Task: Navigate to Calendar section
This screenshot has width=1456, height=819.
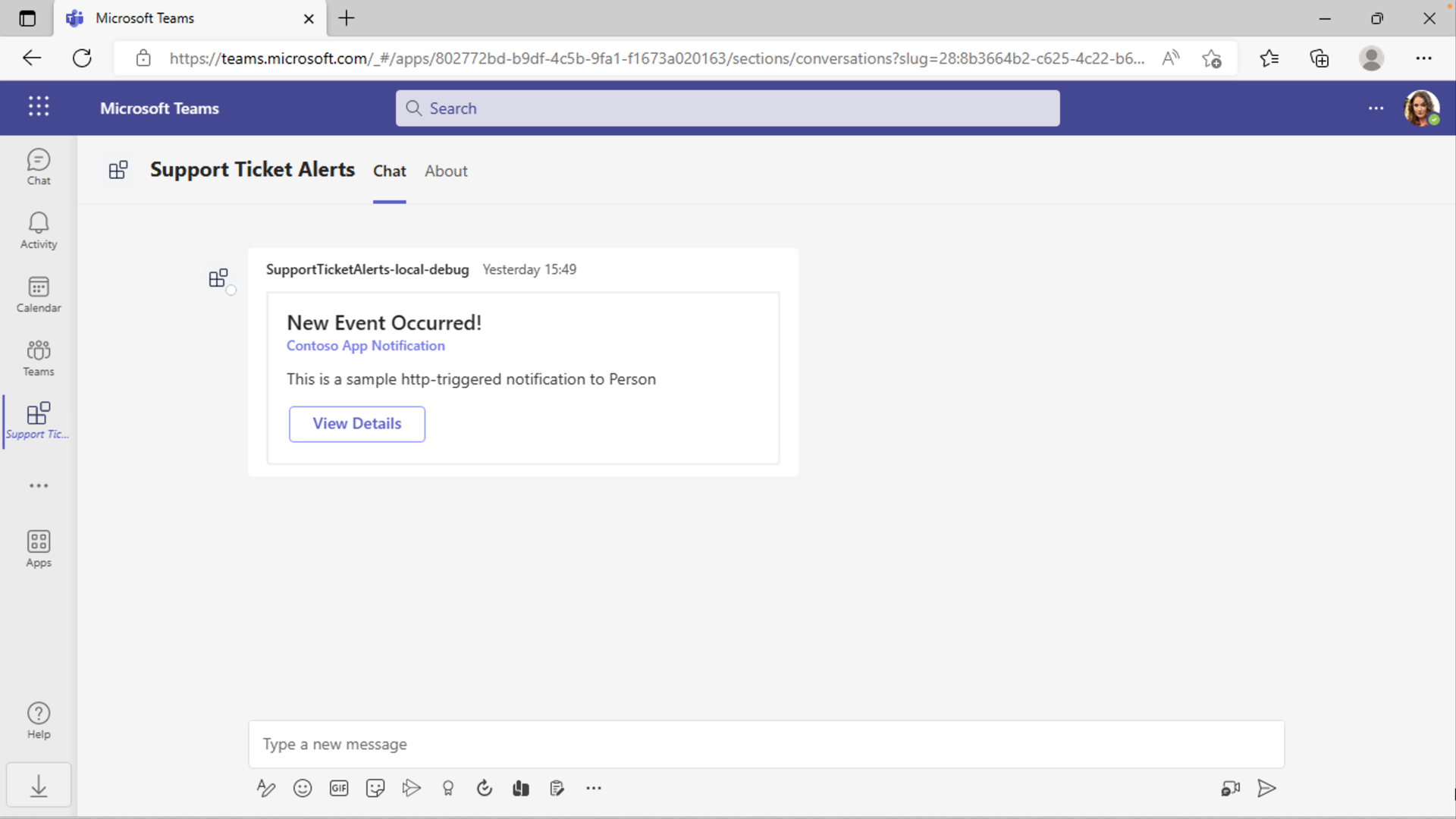Action: (38, 294)
